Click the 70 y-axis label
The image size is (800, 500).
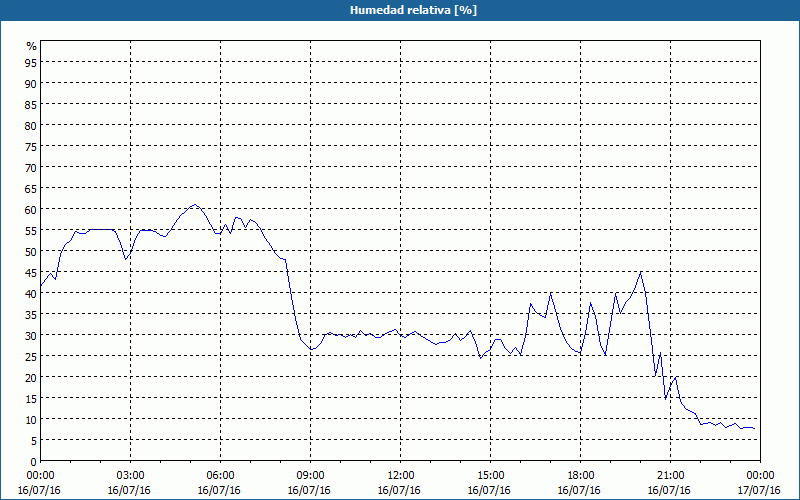[31, 167]
